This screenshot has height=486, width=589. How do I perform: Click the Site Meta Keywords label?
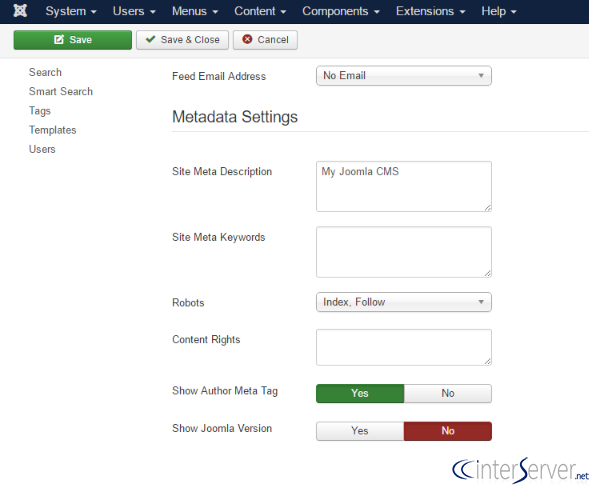pos(219,237)
